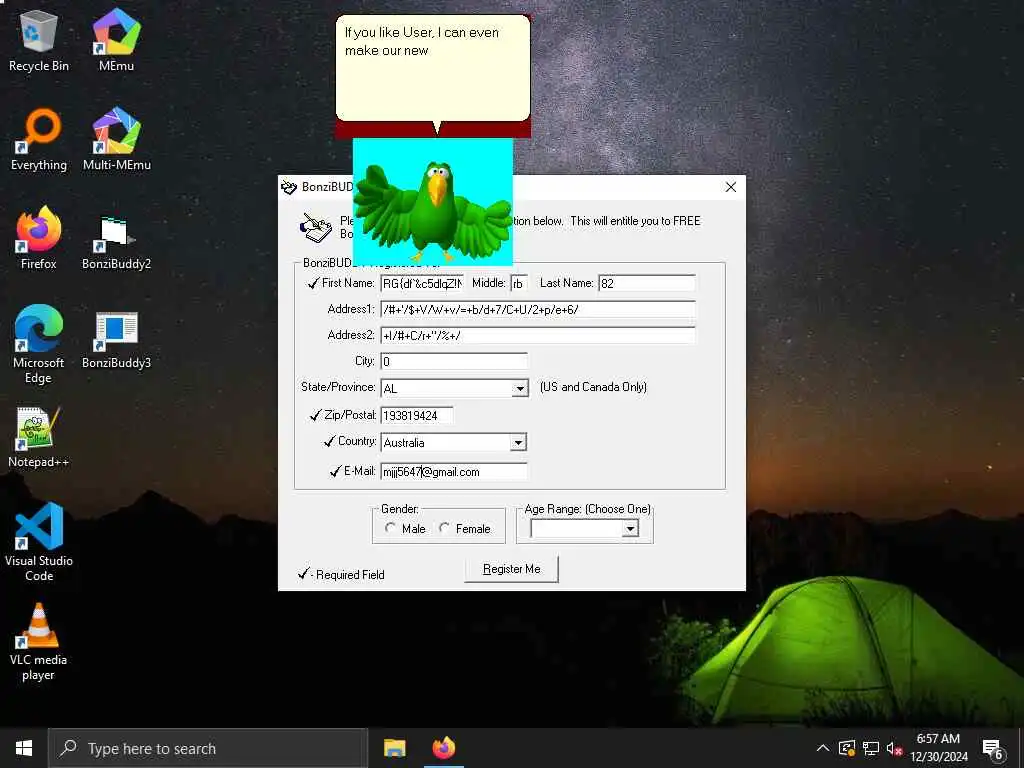Open Microsoft Edge desktop shortcut
Viewport: 1024px width, 768px height.
[39, 345]
